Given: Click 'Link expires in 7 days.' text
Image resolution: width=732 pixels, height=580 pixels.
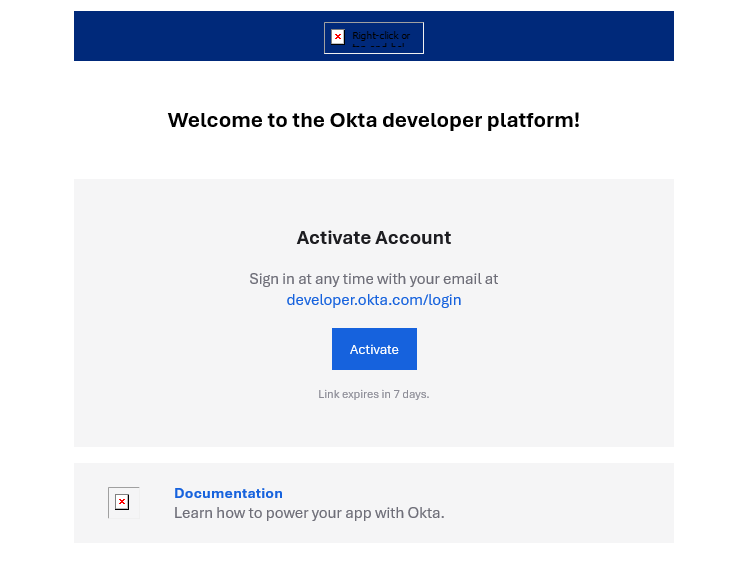Looking at the screenshot, I should 373,394.
